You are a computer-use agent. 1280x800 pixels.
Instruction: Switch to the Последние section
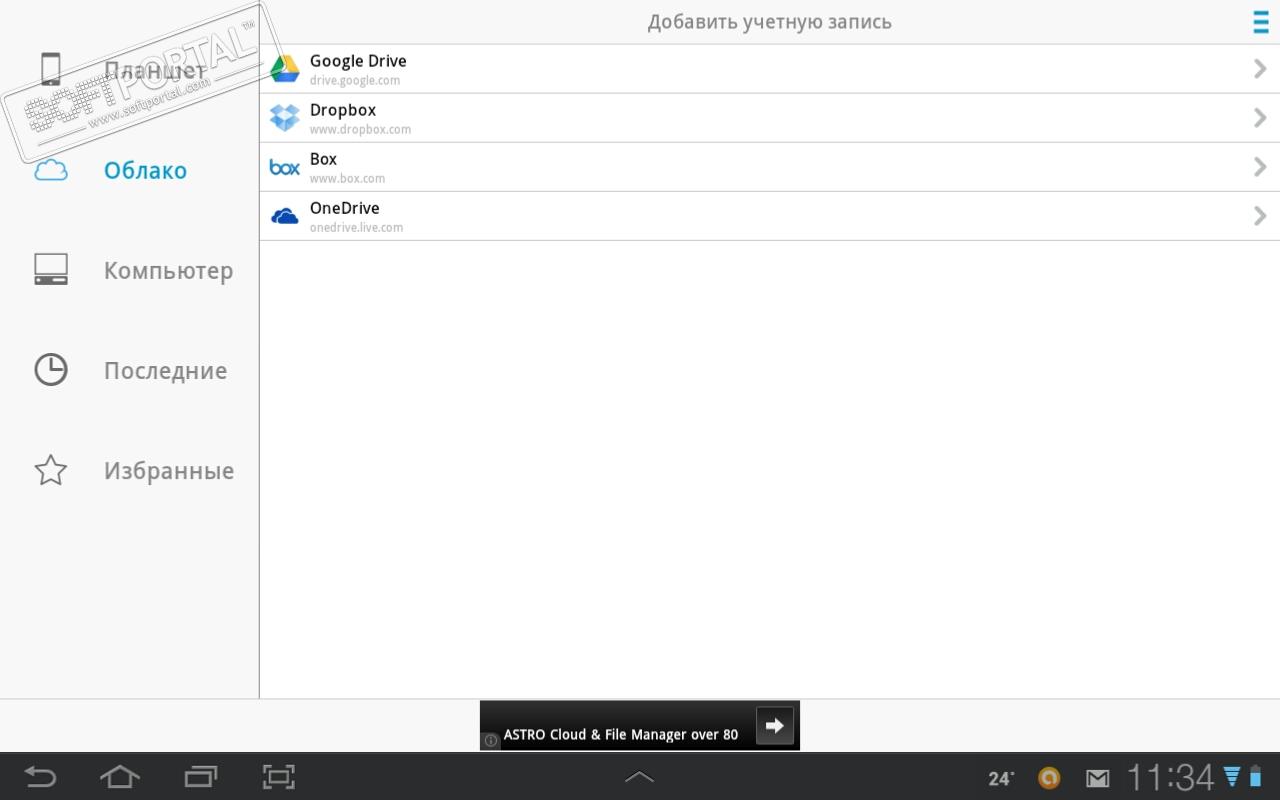165,371
